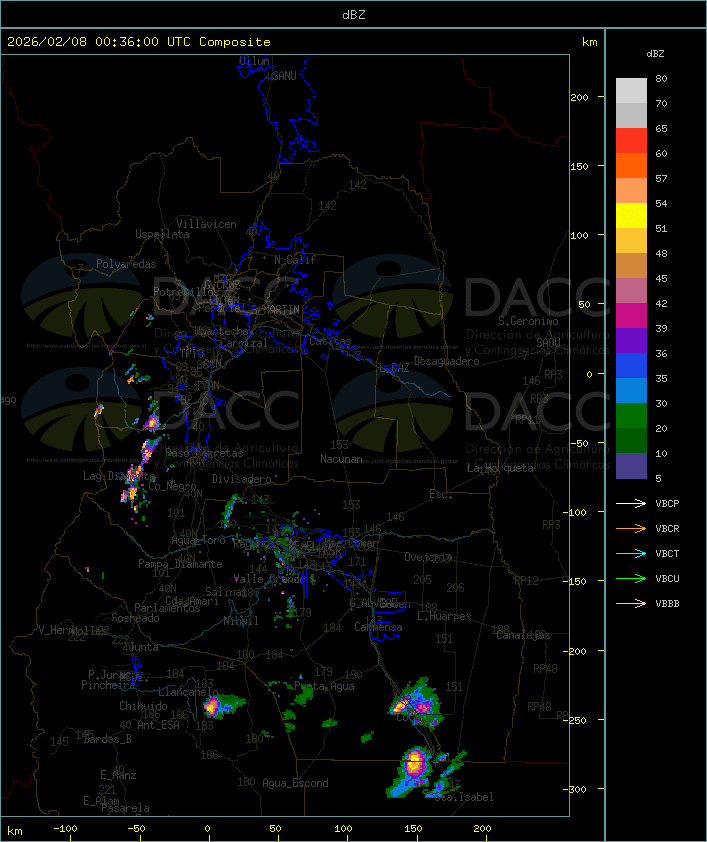
Task: Click the '-250' tick on the vertical axis
Action: coord(575,720)
